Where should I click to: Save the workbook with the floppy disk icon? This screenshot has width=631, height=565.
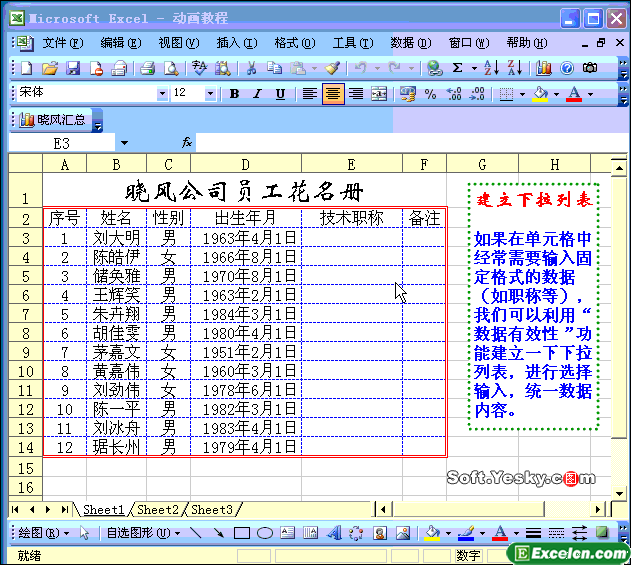coord(73,68)
